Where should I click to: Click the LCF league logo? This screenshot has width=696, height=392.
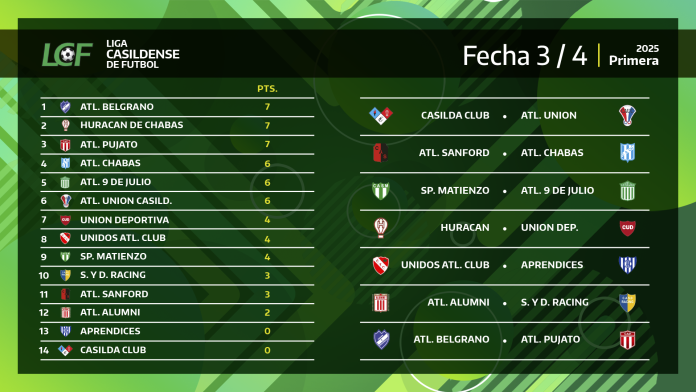click(67, 55)
